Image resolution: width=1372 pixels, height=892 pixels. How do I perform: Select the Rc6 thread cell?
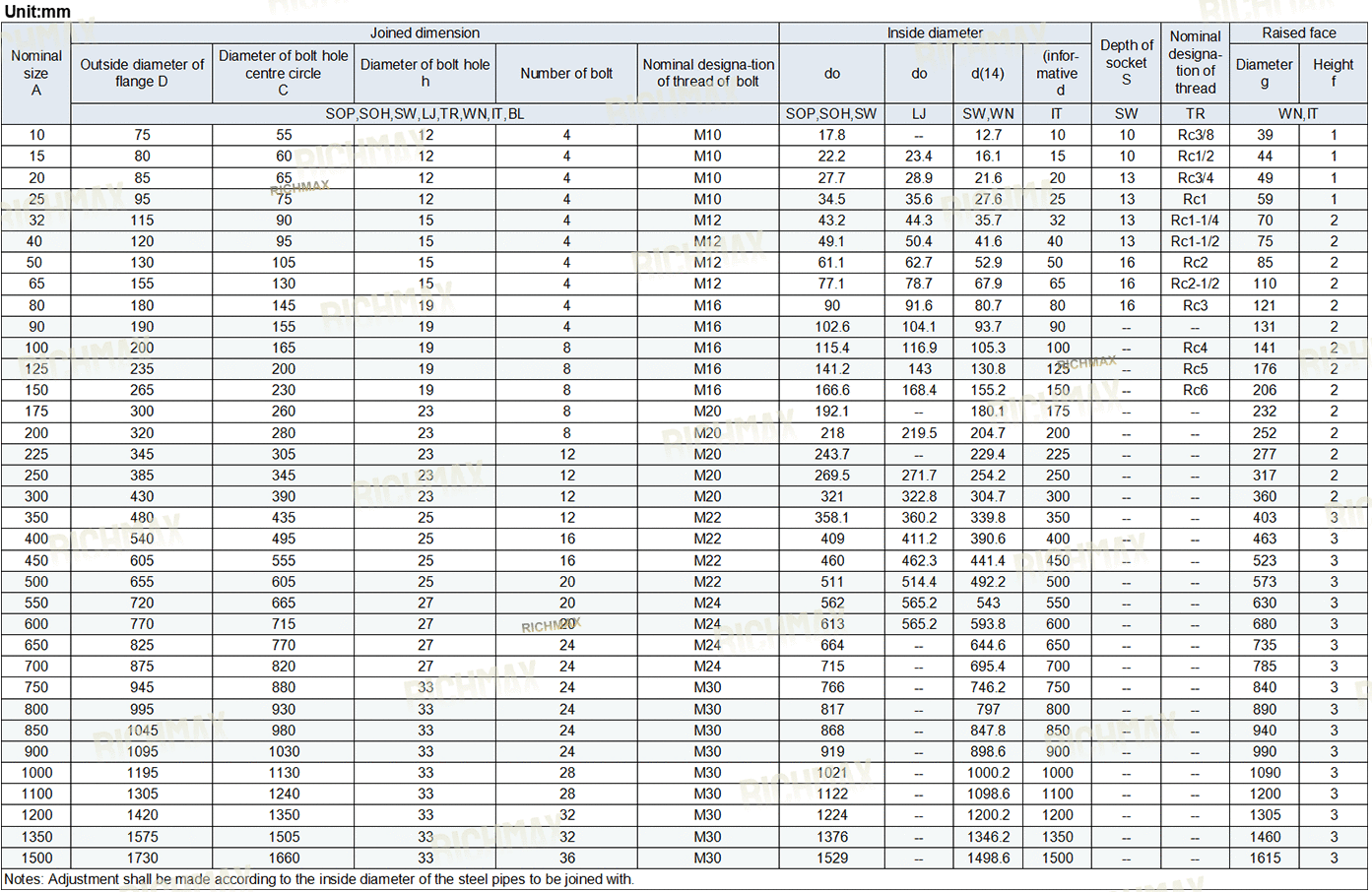(1195, 390)
